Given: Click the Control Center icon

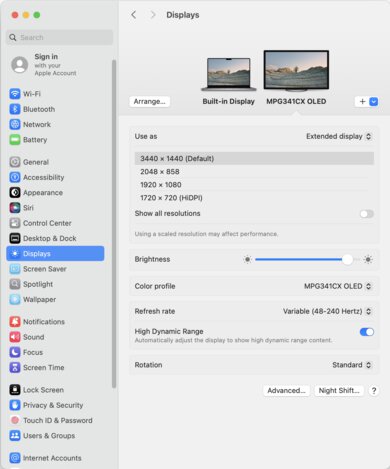Looking at the screenshot, I should pos(15,223).
